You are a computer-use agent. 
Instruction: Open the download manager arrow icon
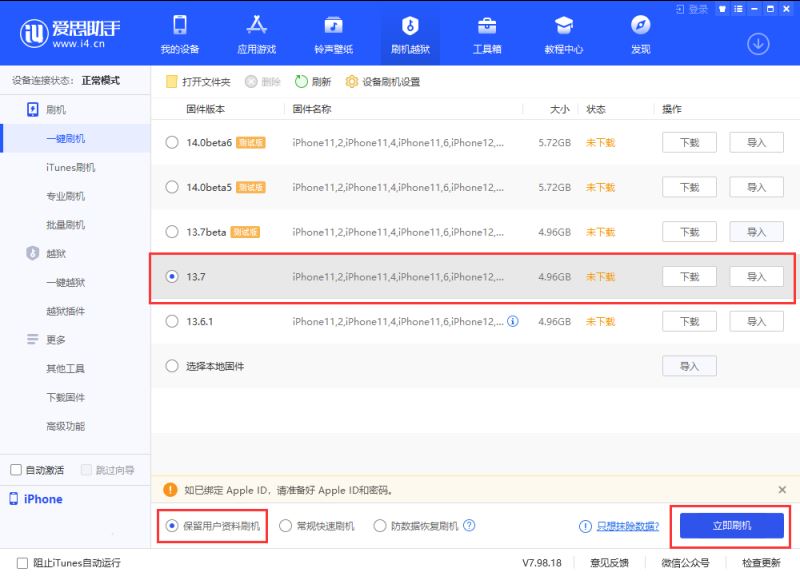[x=758, y=44]
